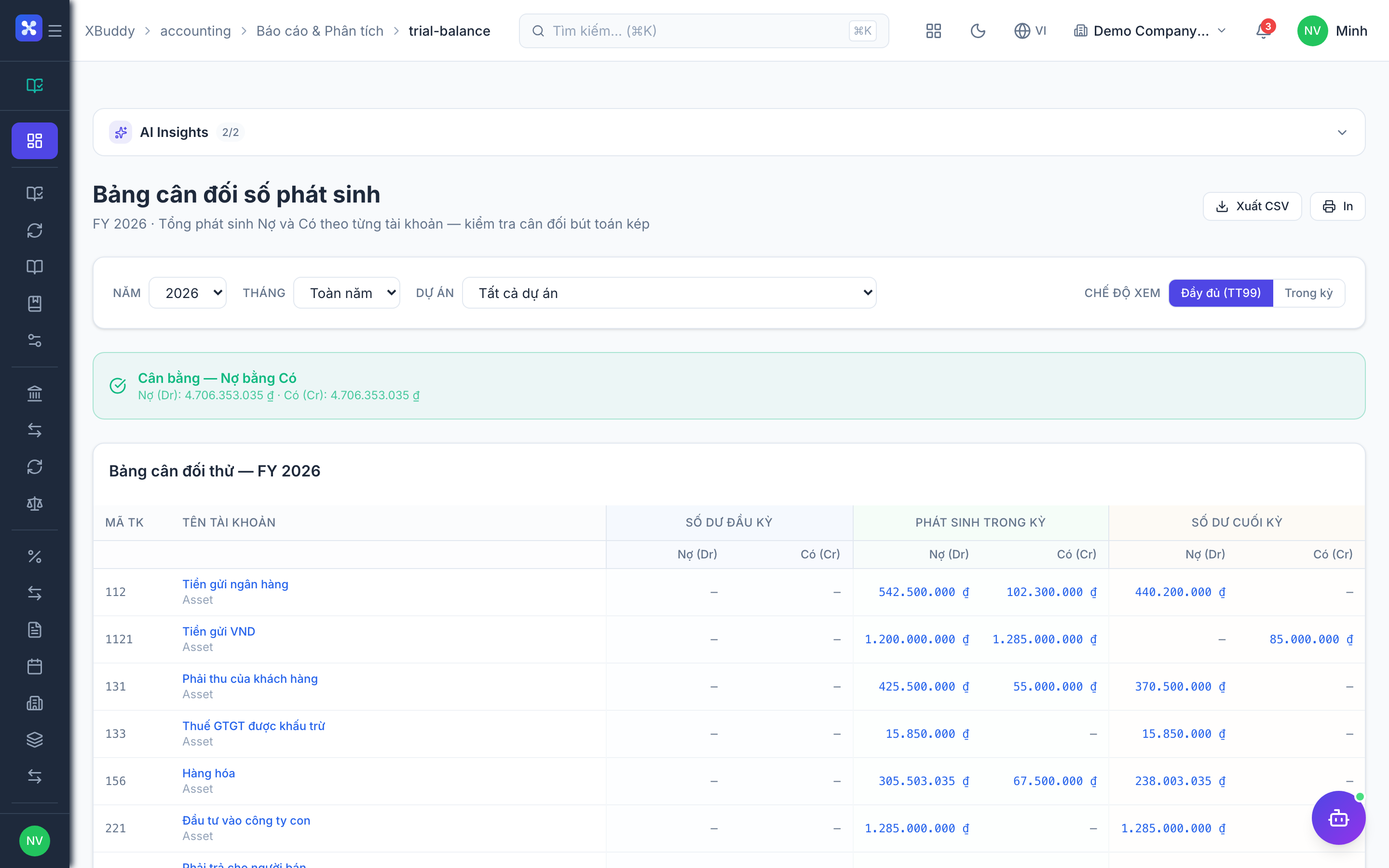Open the Năm 2026 dropdown
The height and width of the screenshot is (868, 1389).
pyautogui.click(x=188, y=293)
